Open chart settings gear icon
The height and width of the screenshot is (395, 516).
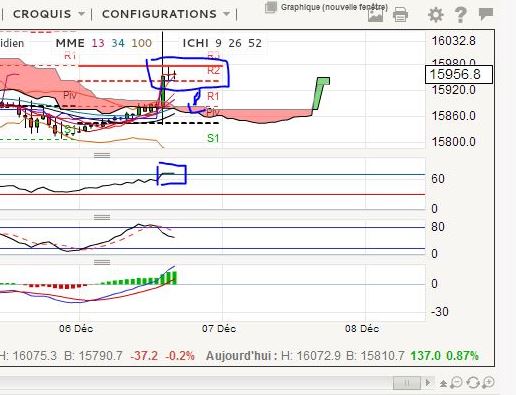pyautogui.click(x=436, y=15)
